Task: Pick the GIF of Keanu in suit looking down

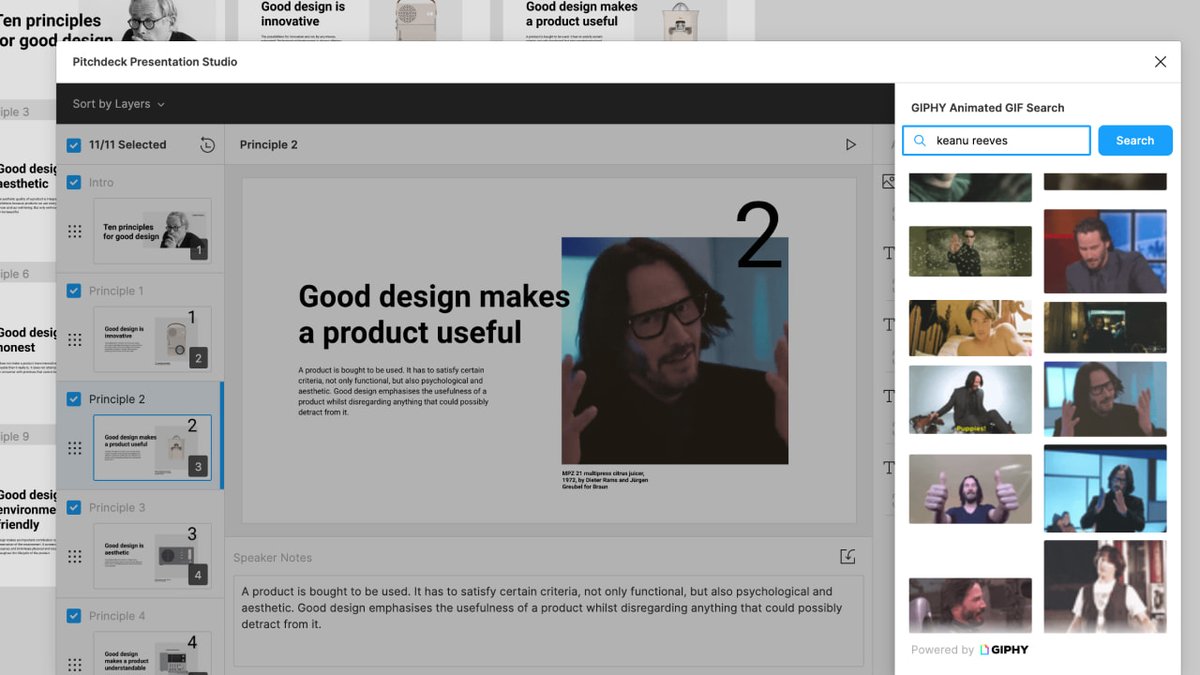Action: [x=1105, y=251]
